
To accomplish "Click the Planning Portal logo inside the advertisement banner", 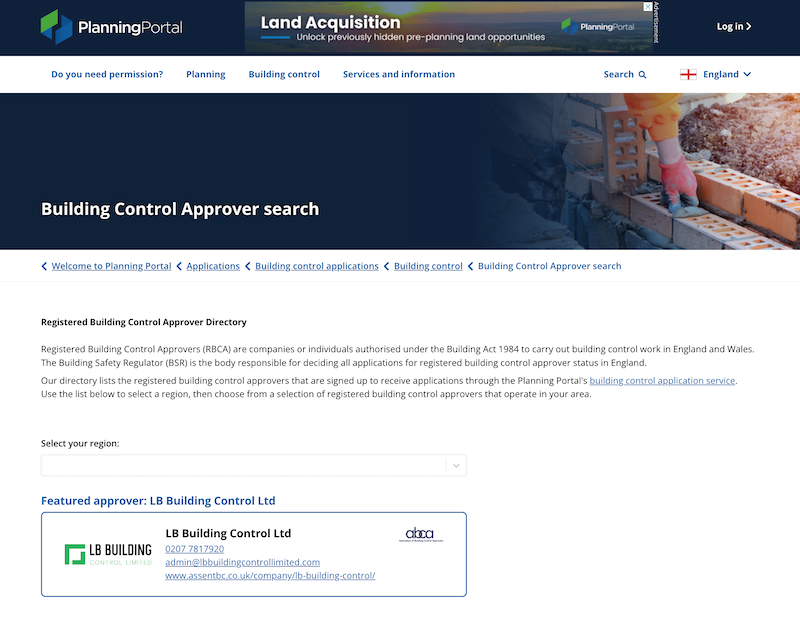I will 597,24.
